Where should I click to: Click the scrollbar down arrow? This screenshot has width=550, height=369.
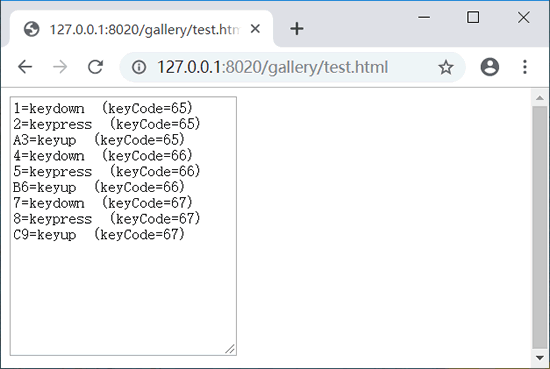(x=540, y=358)
